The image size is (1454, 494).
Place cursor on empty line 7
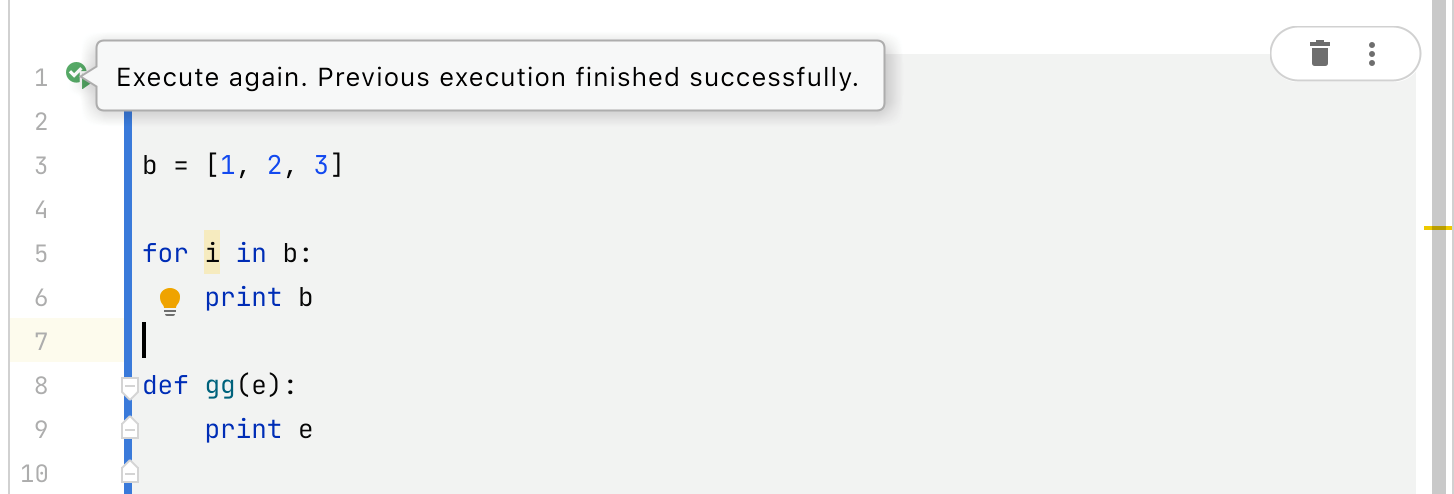click(400, 341)
